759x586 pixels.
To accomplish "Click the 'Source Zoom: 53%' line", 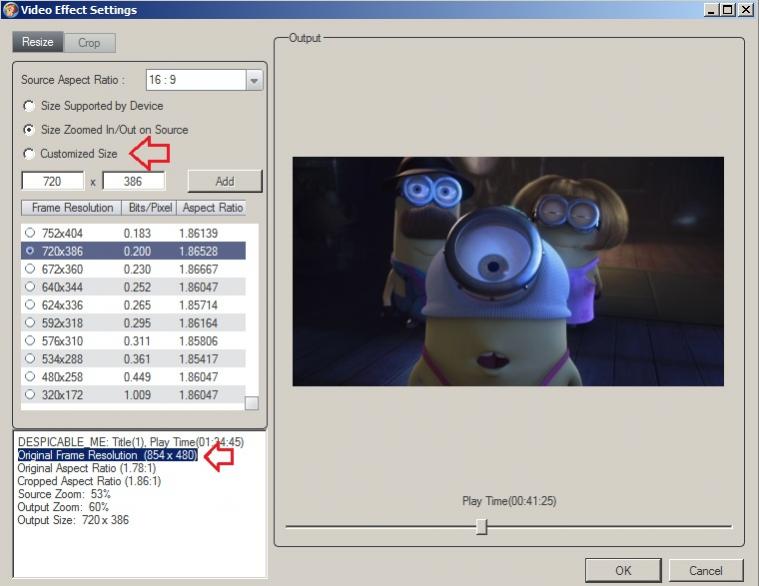I will 64,494.
